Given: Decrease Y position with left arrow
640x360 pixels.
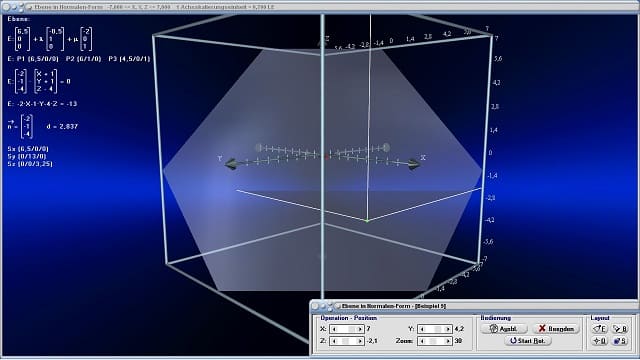Looking at the screenshot, I should [x=422, y=329].
